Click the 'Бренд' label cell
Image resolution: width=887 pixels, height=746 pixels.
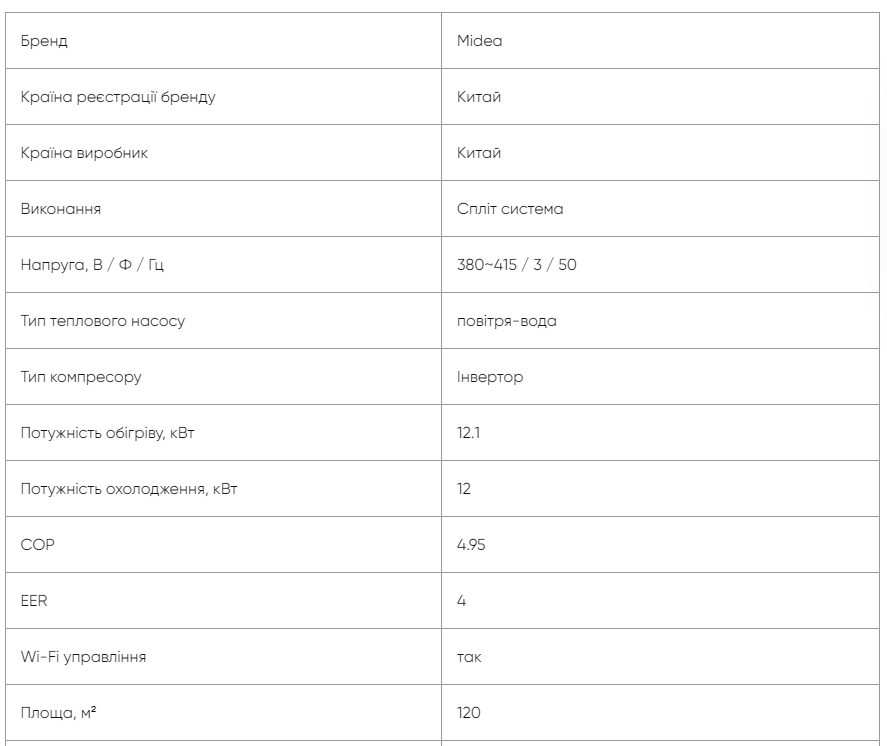point(45,42)
